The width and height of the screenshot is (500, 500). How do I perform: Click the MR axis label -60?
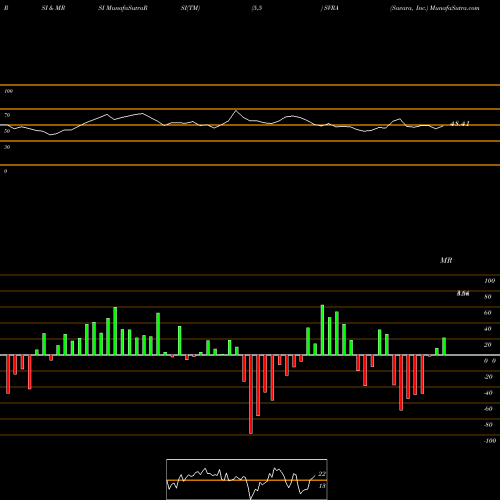click(x=488, y=409)
